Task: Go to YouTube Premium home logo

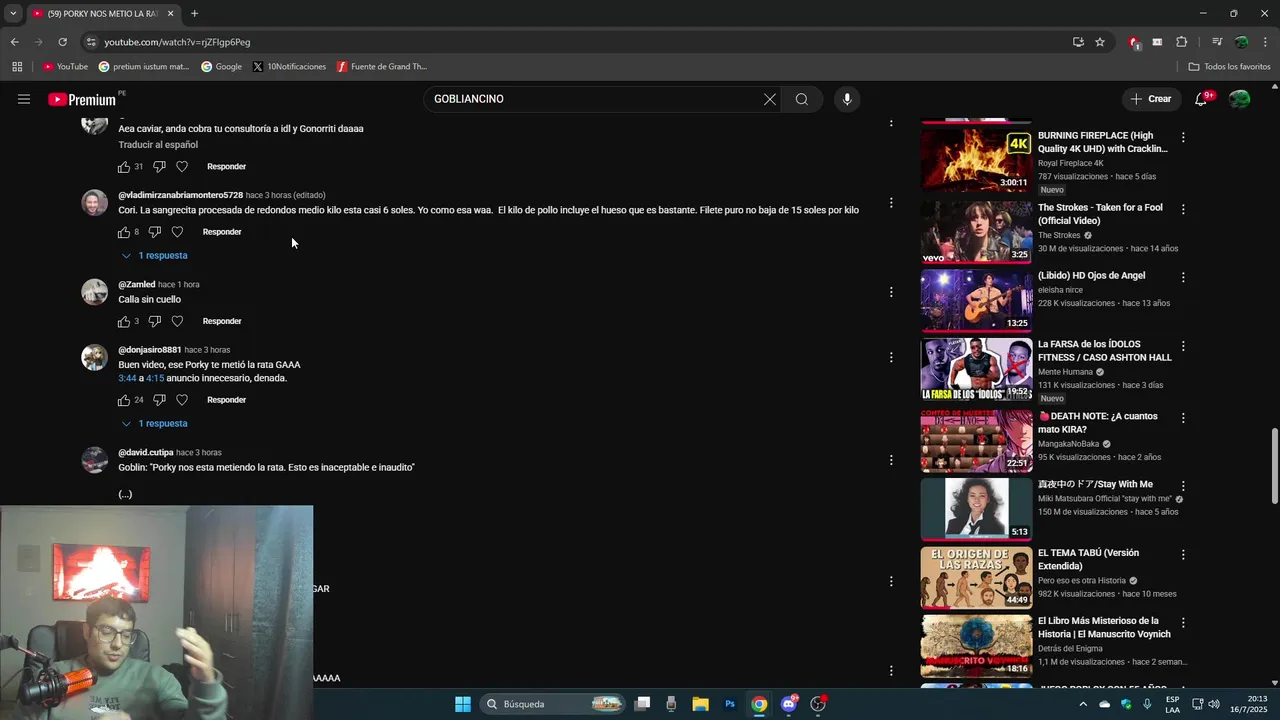Action: (x=82, y=99)
